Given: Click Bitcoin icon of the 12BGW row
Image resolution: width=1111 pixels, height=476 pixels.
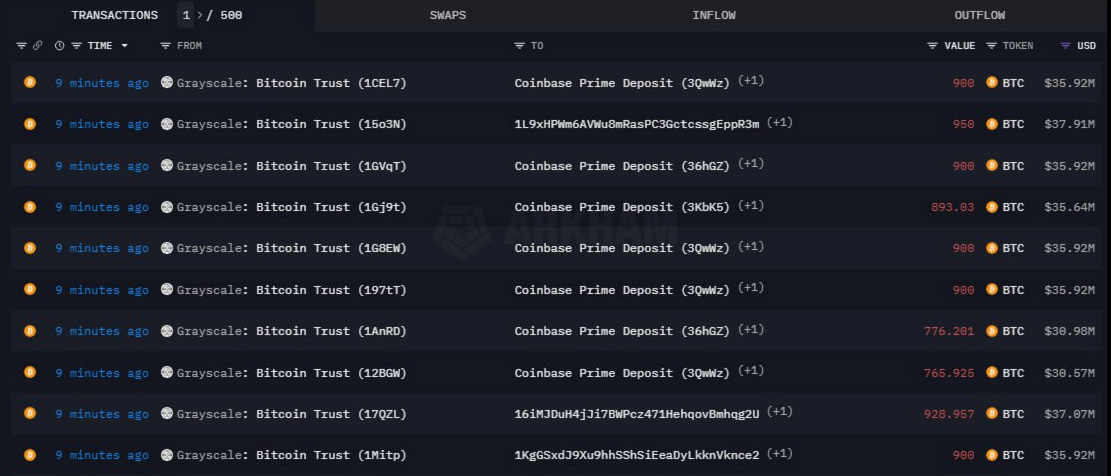Looking at the screenshot, I should (30, 372).
